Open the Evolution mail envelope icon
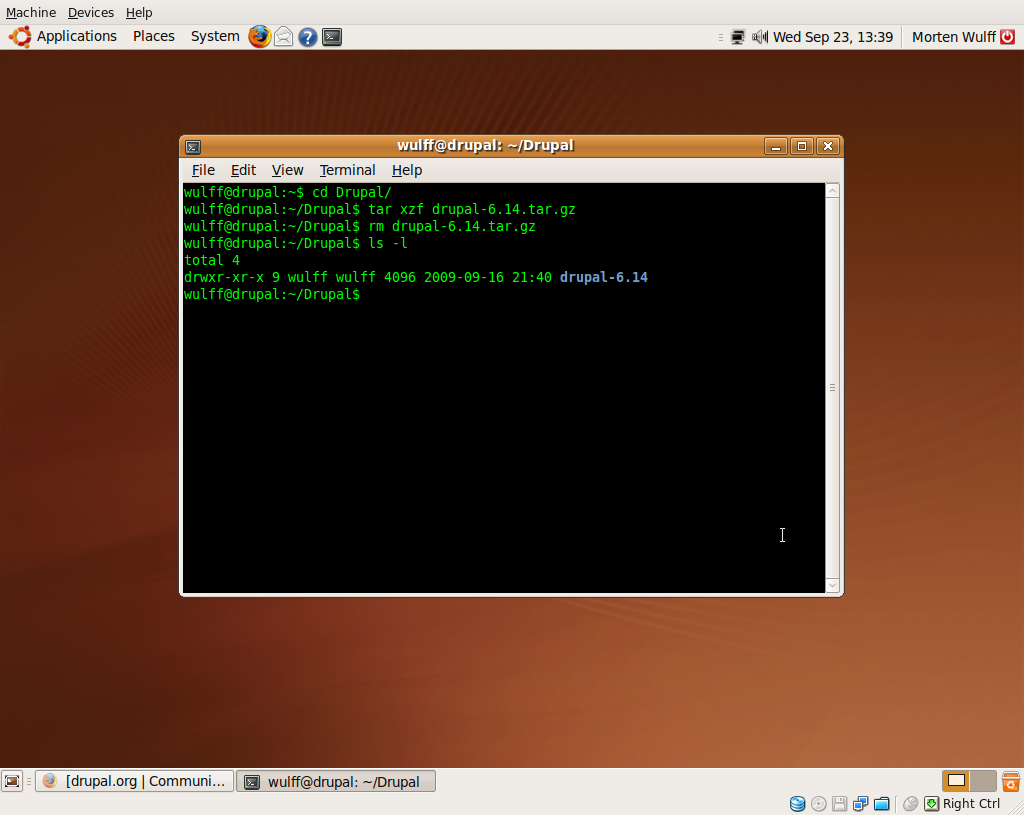The width and height of the screenshot is (1024, 815). [283, 37]
